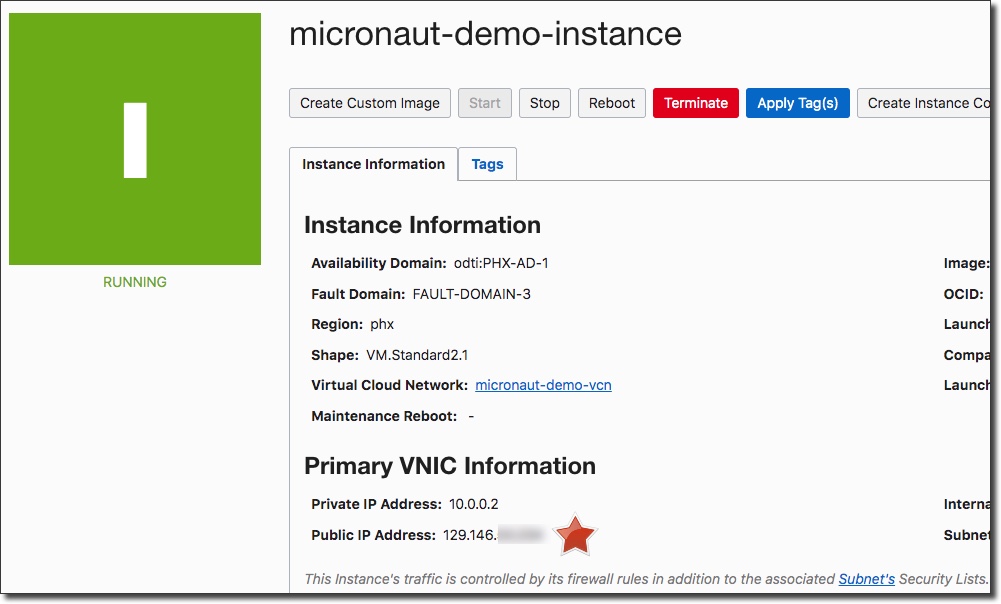Follow the Subnet's security lists link
This screenshot has height=604, width=1001.
(866, 579)
